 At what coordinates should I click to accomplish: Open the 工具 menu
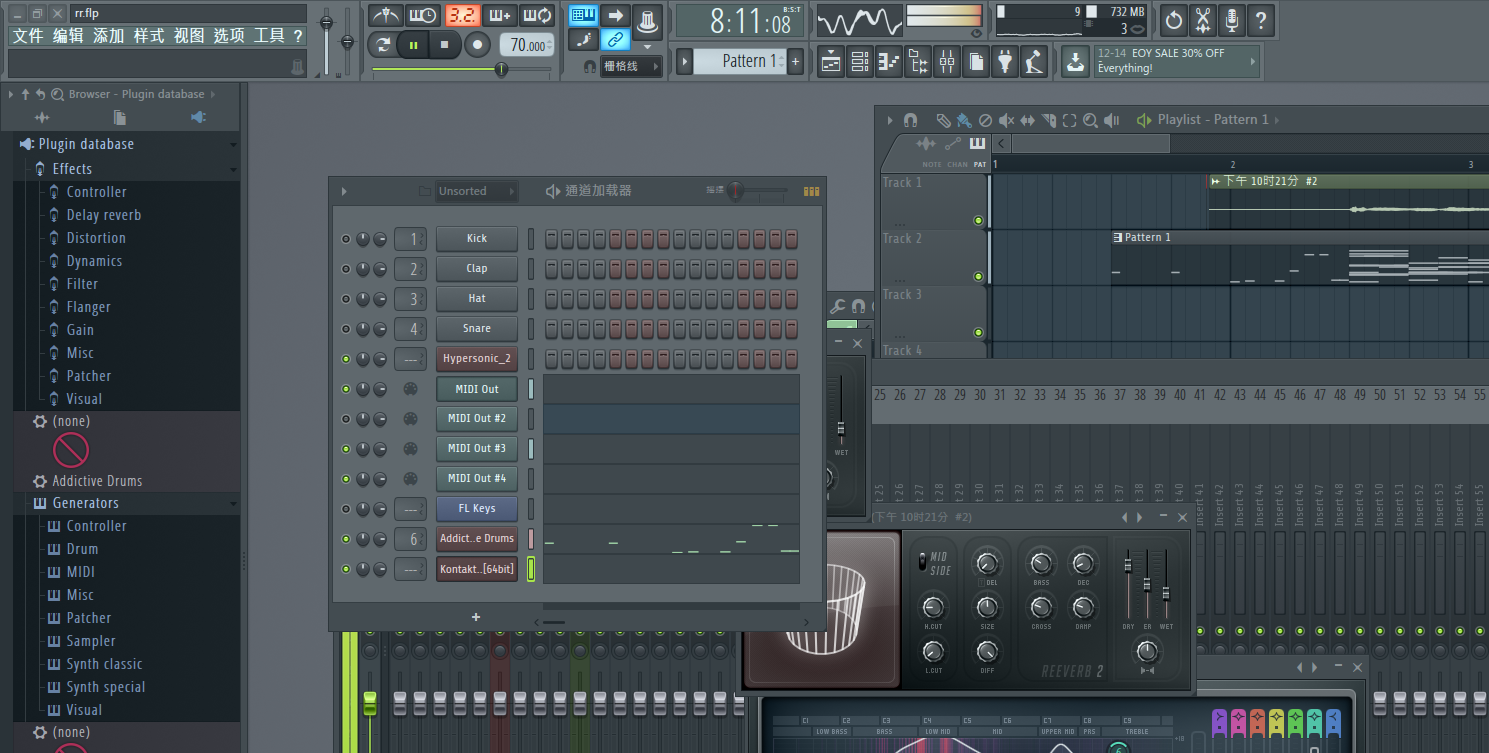[268, 36]
